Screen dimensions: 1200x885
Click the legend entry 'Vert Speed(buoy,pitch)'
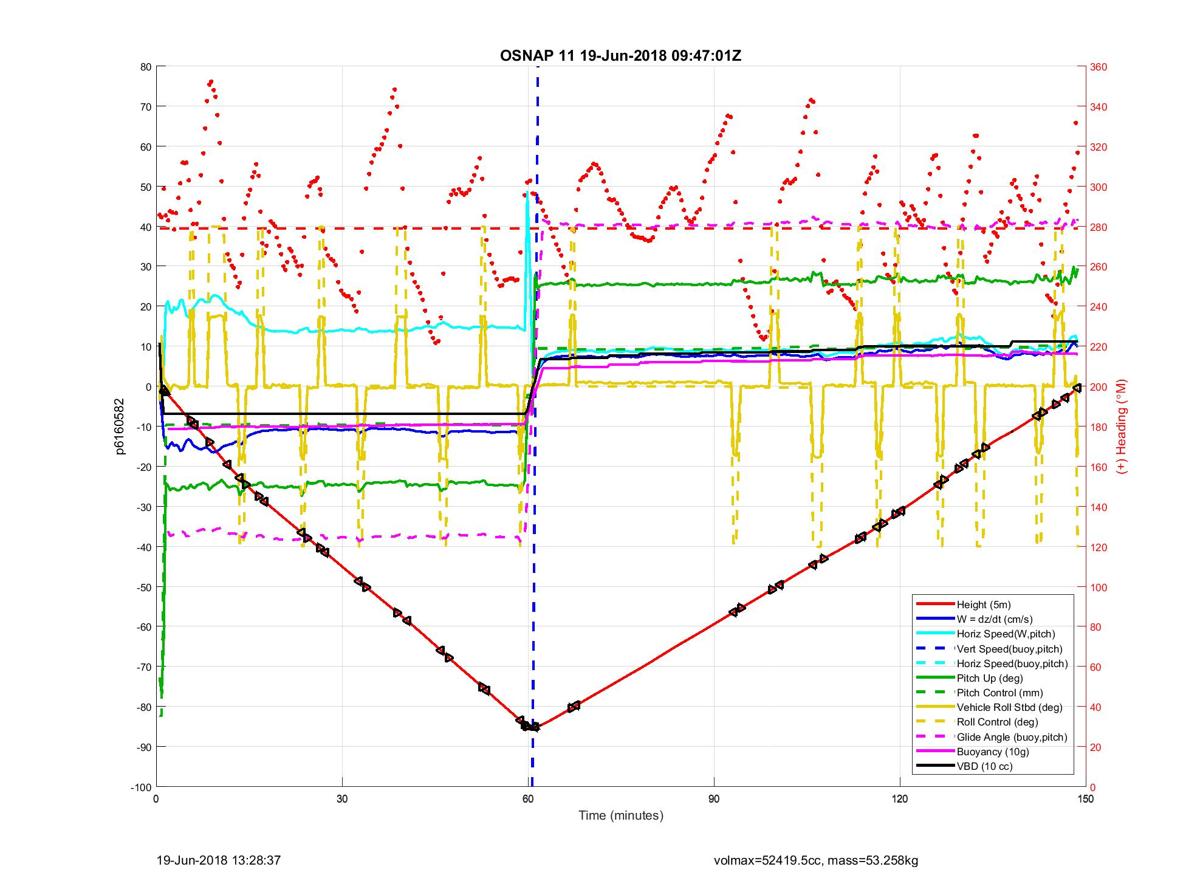pos(1011,649)
